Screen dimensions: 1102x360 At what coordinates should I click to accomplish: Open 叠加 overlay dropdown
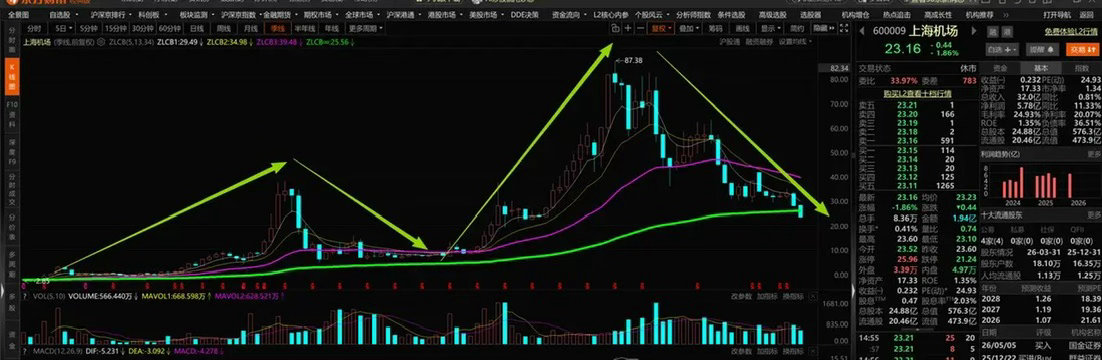point(689,28)
